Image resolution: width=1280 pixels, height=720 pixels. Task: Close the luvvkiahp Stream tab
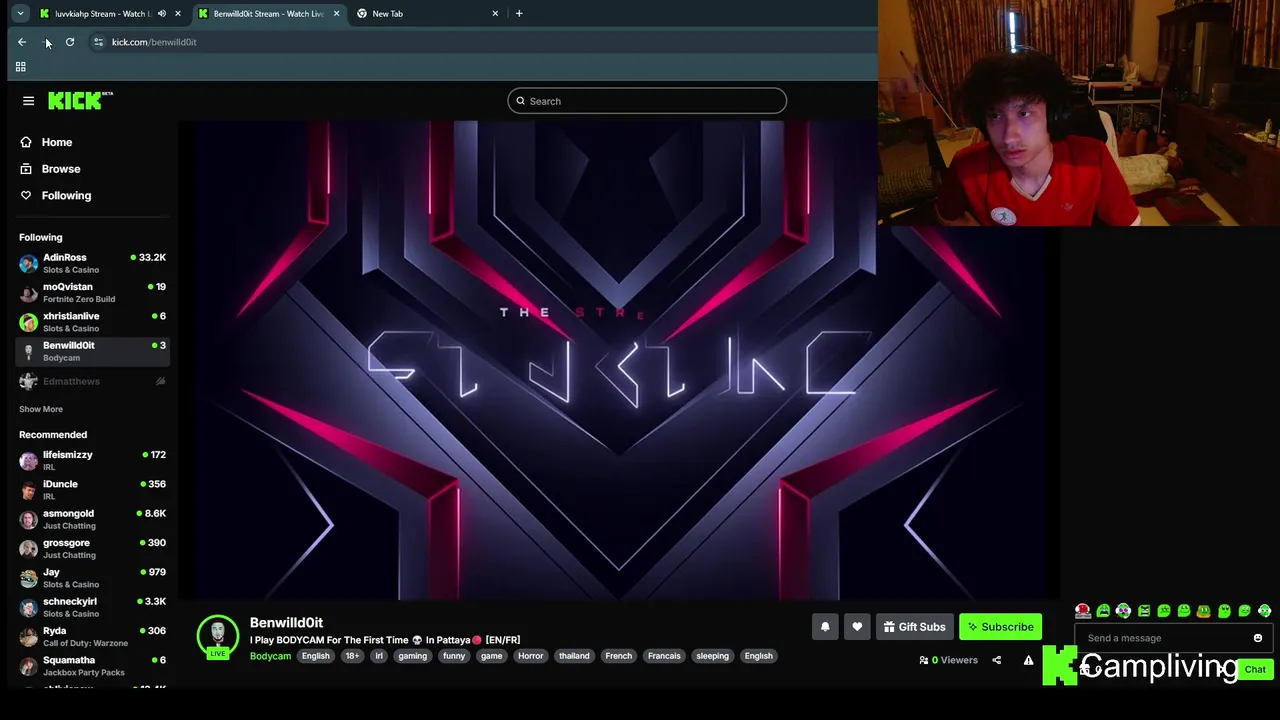178,13
